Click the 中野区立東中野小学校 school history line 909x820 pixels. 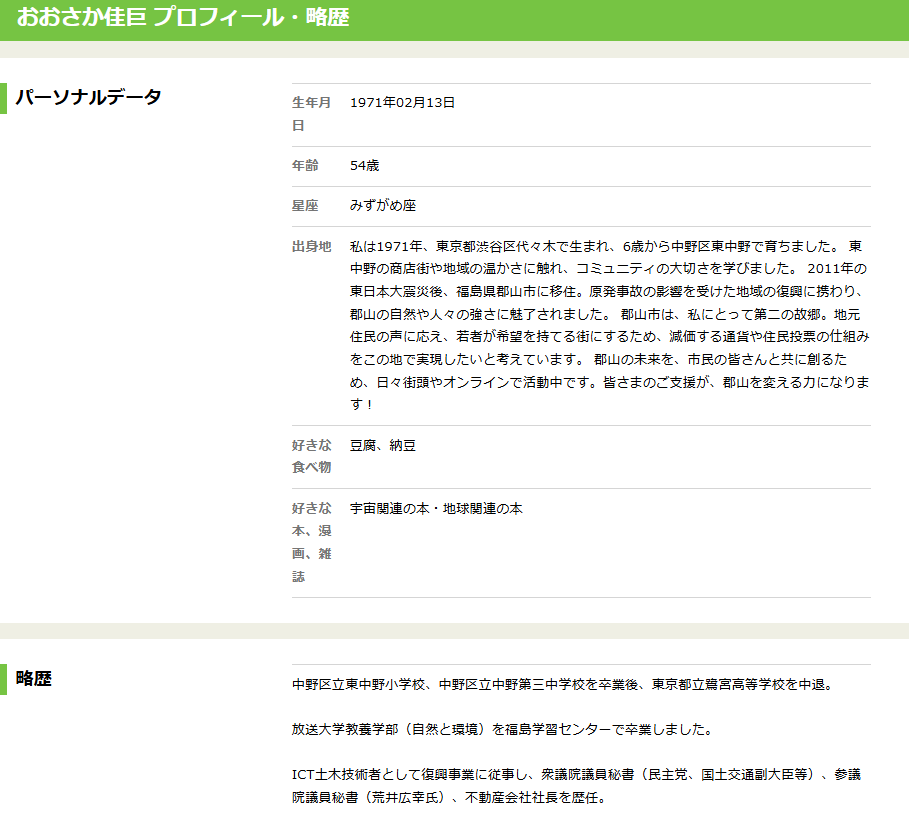click(x=562, y=686)
